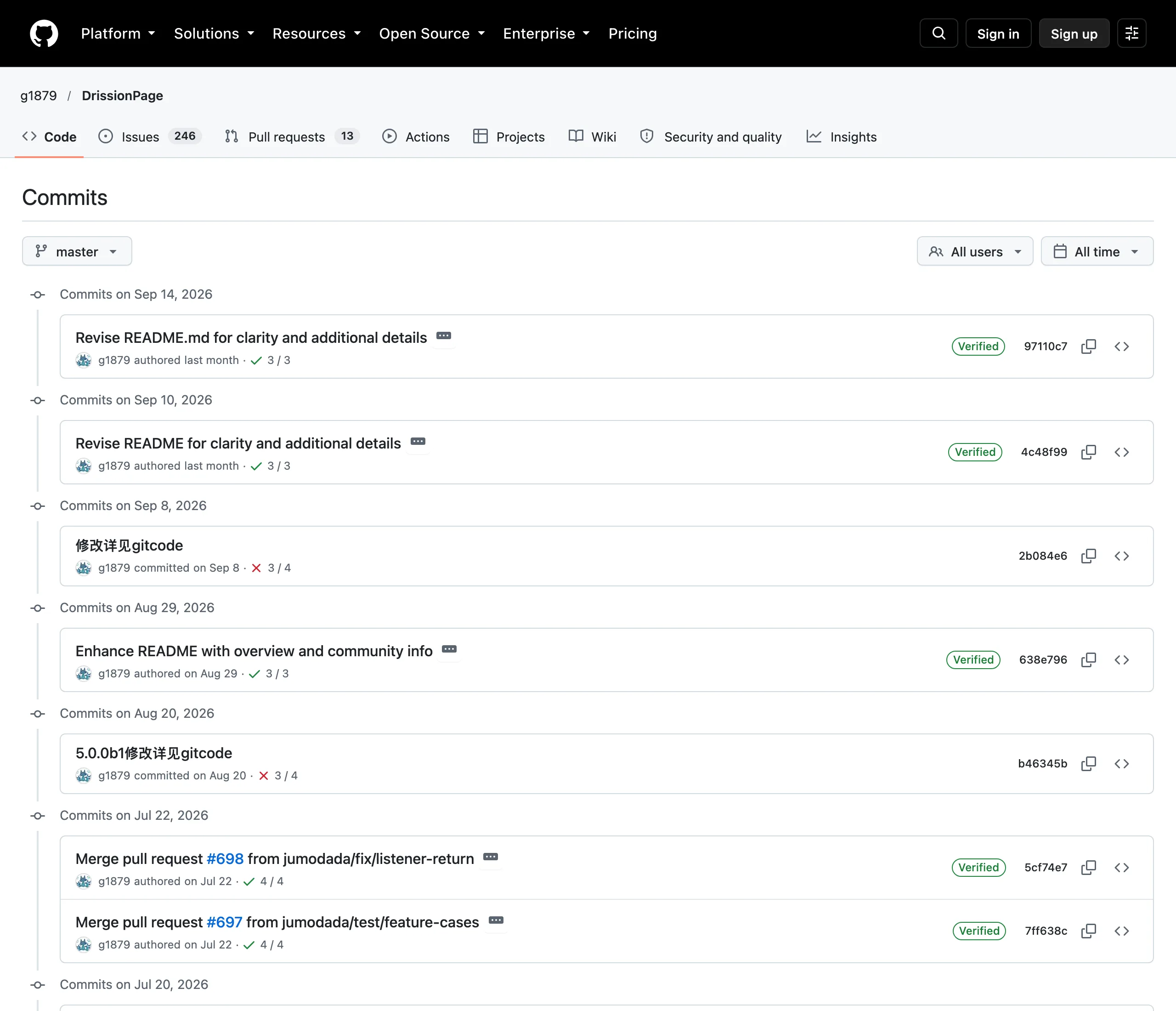Open the appearance settings sliders icon
This screenshot has width=1176, height=1011.
click(1132, 34)
